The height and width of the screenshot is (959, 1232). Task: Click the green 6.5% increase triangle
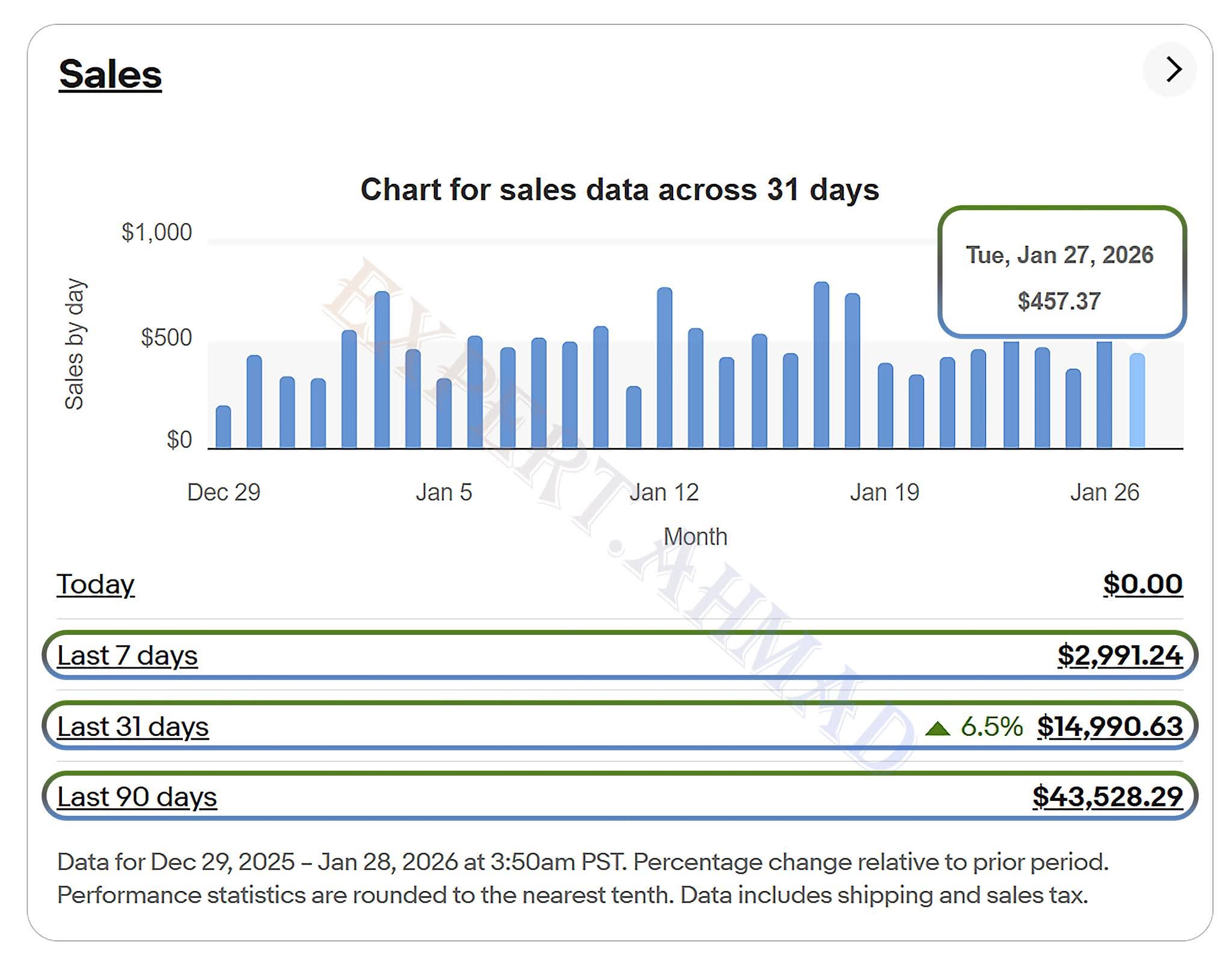coord(937,729)
